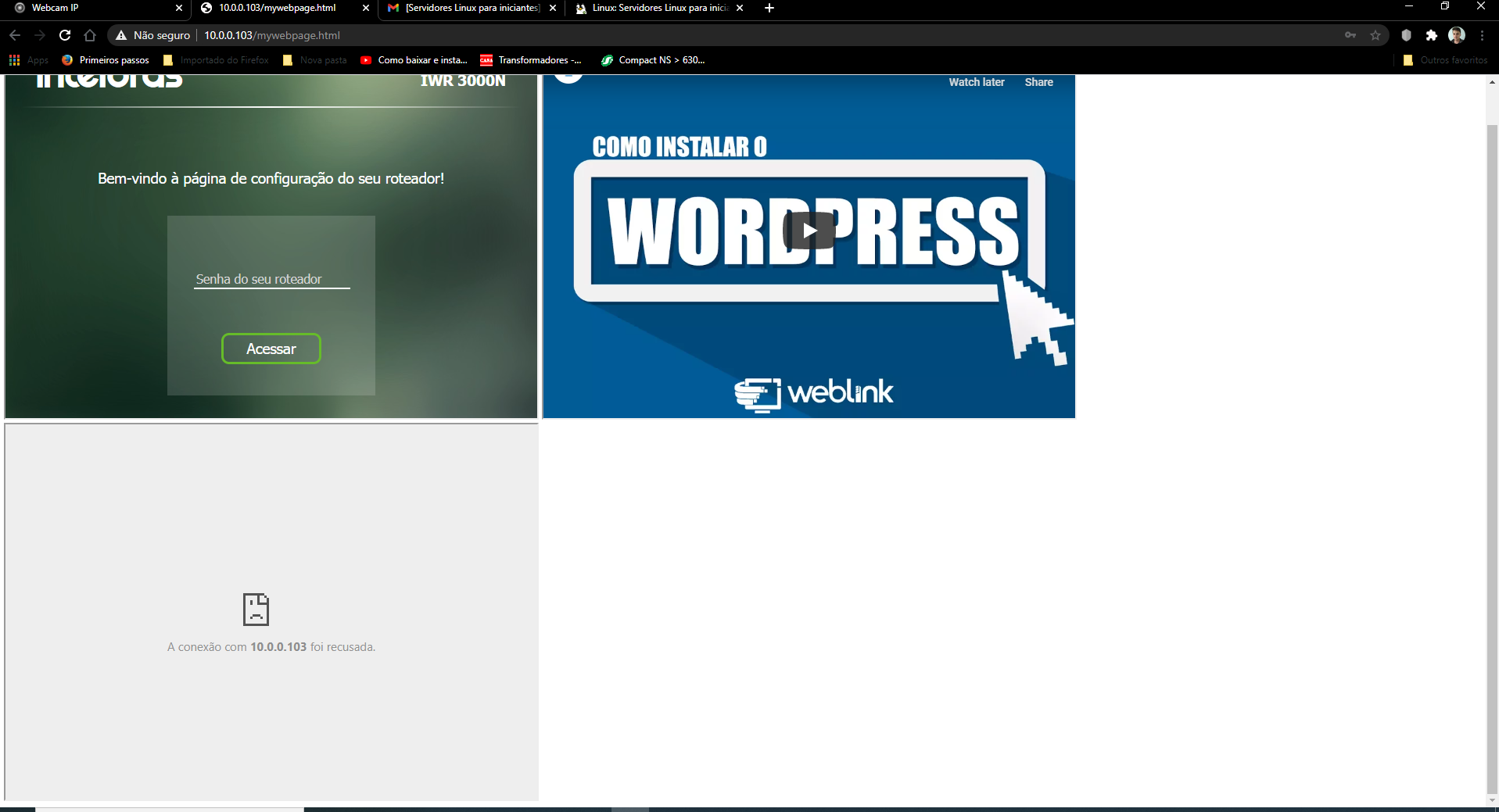
Task: Click the key password manager icon
Action: [1350, 35]
